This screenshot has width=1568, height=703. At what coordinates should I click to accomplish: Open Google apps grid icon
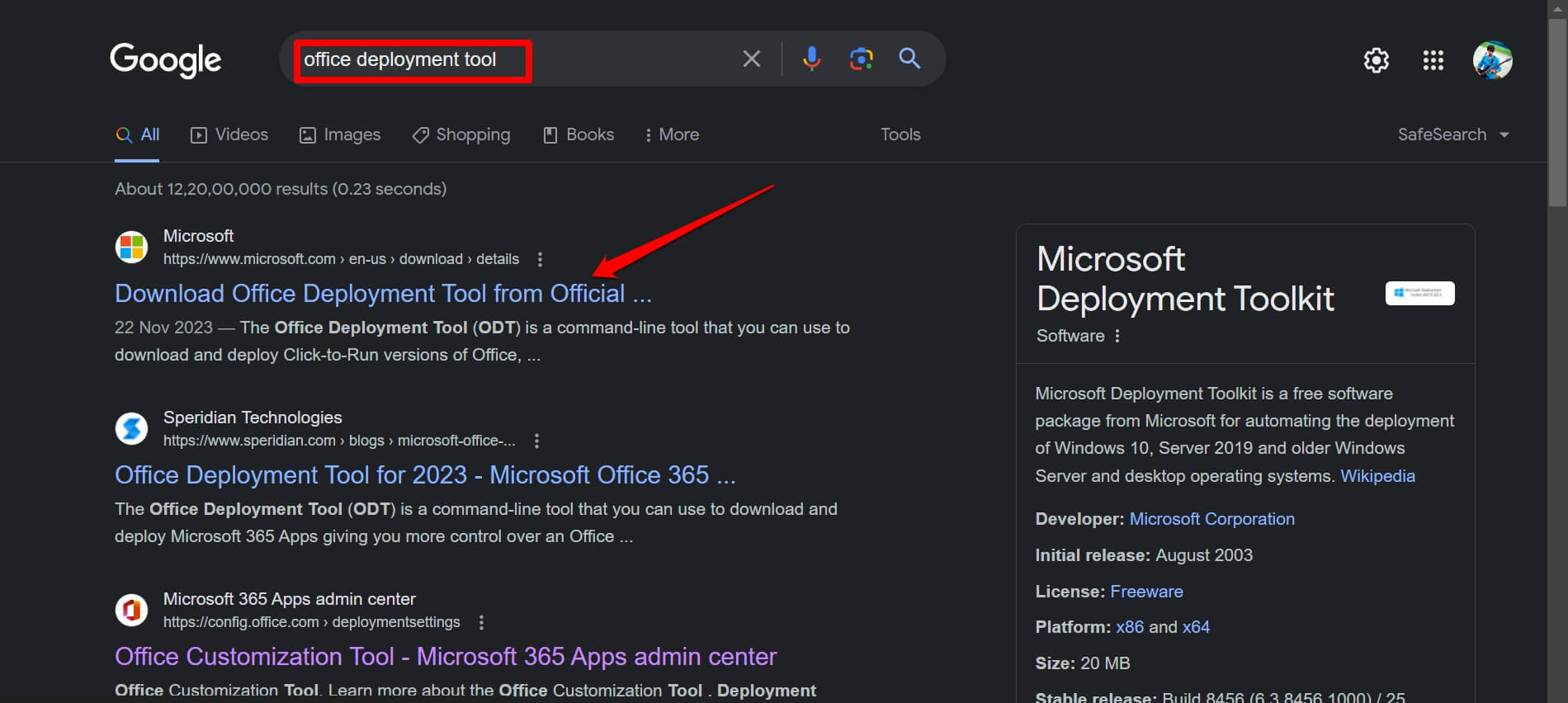1433,60
